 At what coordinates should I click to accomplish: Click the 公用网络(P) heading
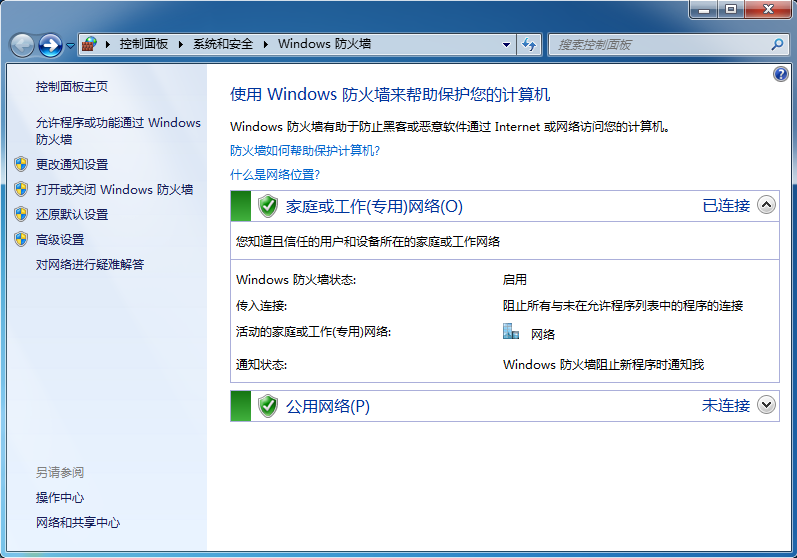(x=327, y=406)
